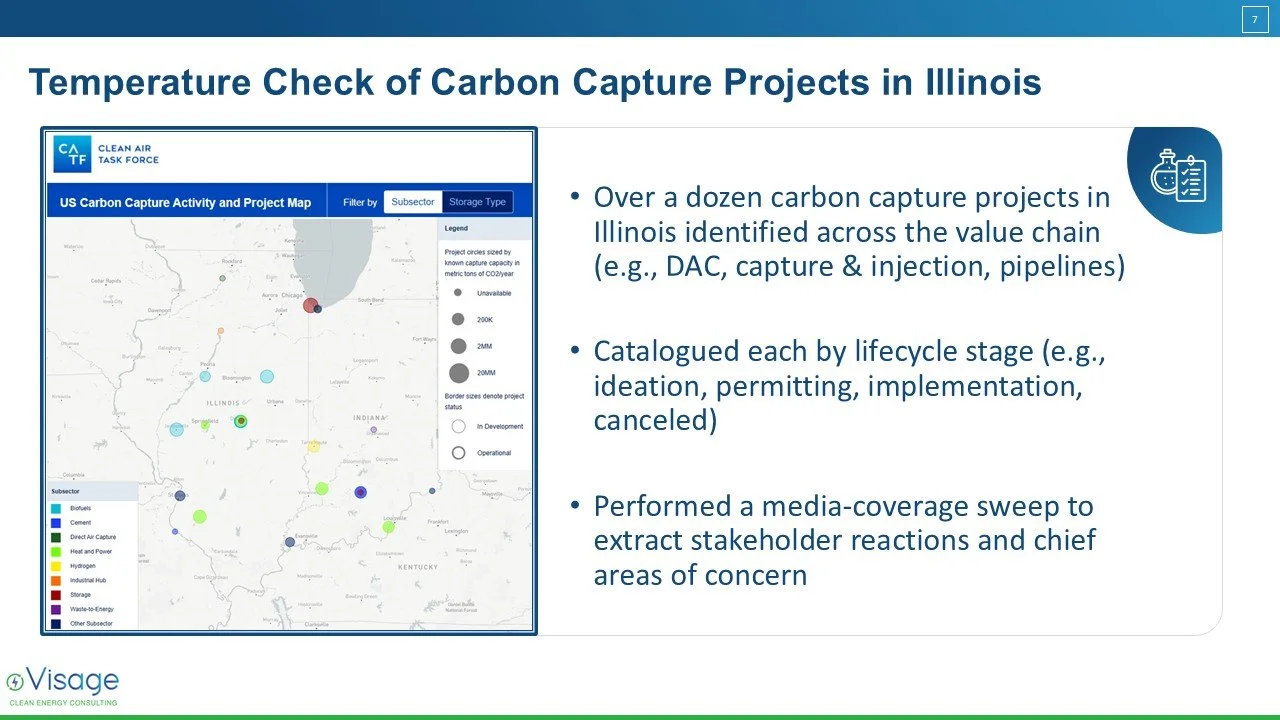
Task: Select the Waste-to-Energy purple swatch
Action: [x=58, y=609]
